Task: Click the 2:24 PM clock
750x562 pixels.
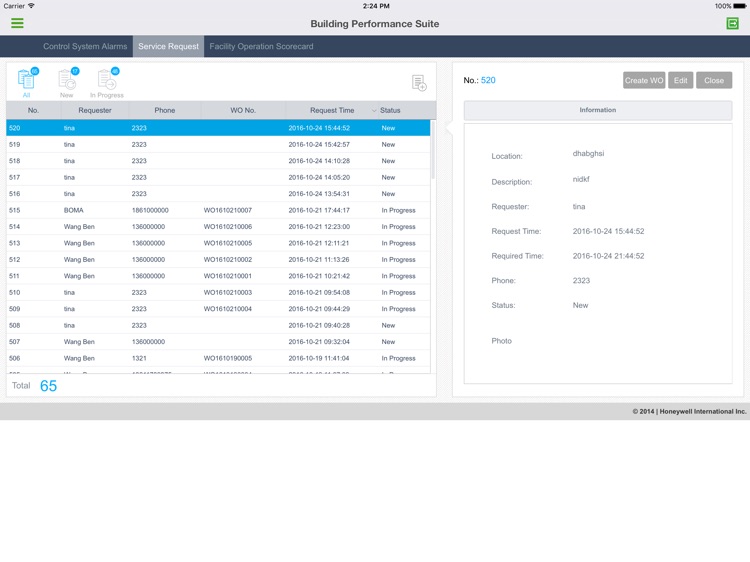Action: point(376,6)
